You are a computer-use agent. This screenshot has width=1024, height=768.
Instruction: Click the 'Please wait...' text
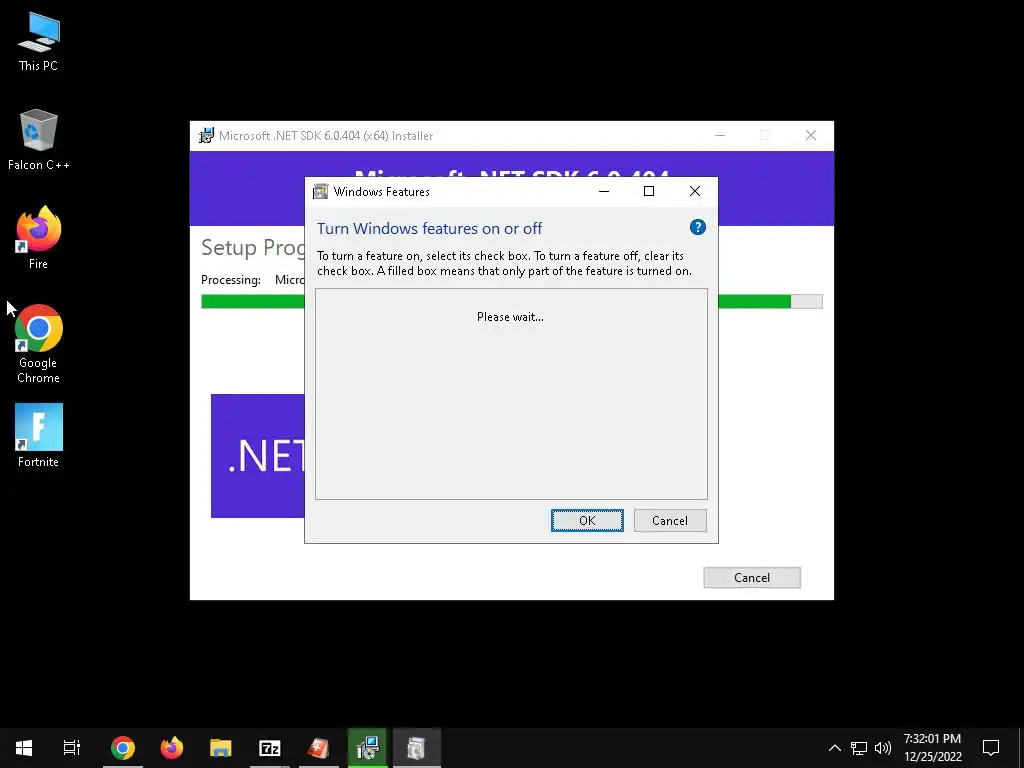coord(510,317)
